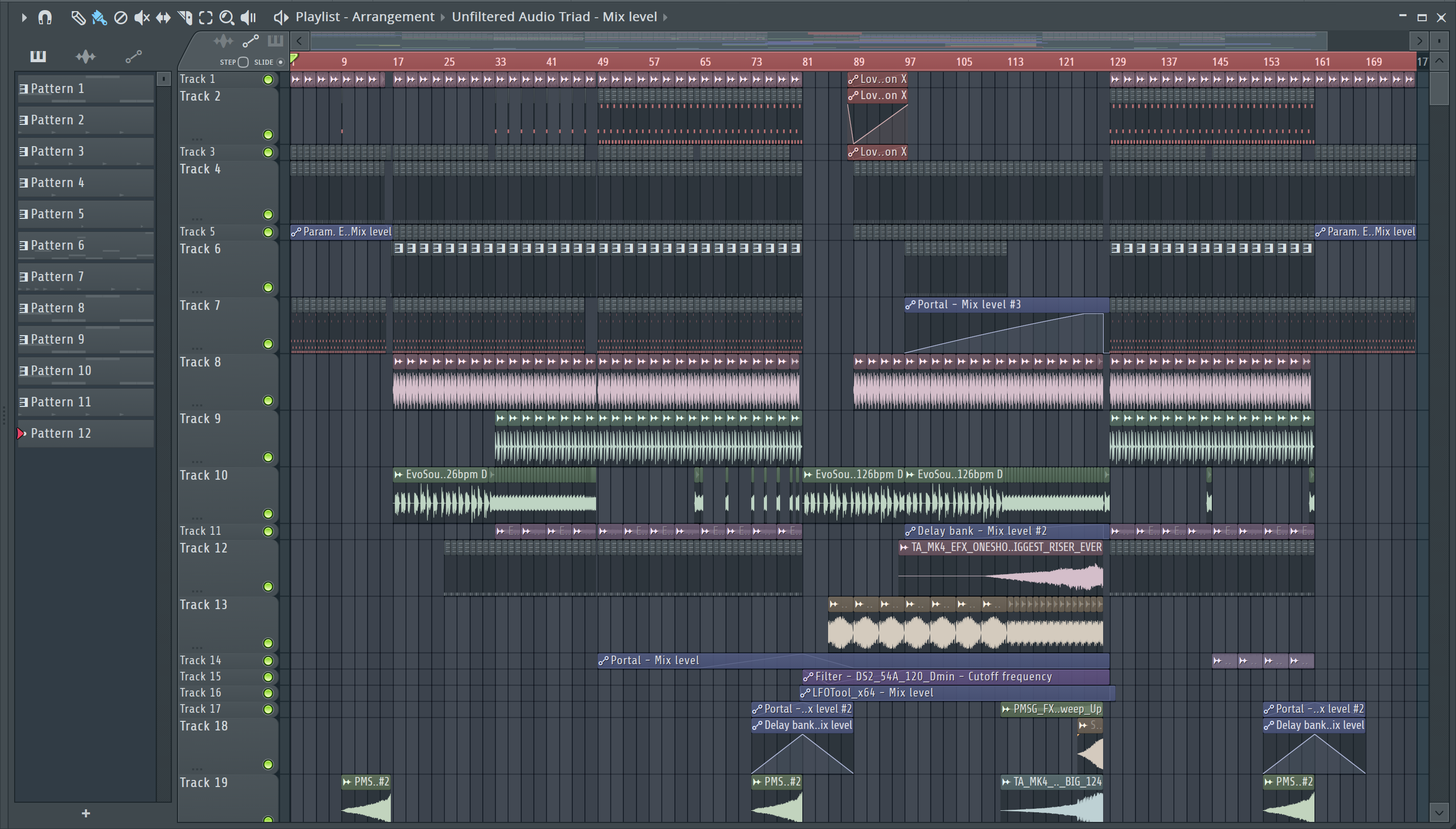Click the speaker icon before Playlist title
1456x829 pixels.
281,18
